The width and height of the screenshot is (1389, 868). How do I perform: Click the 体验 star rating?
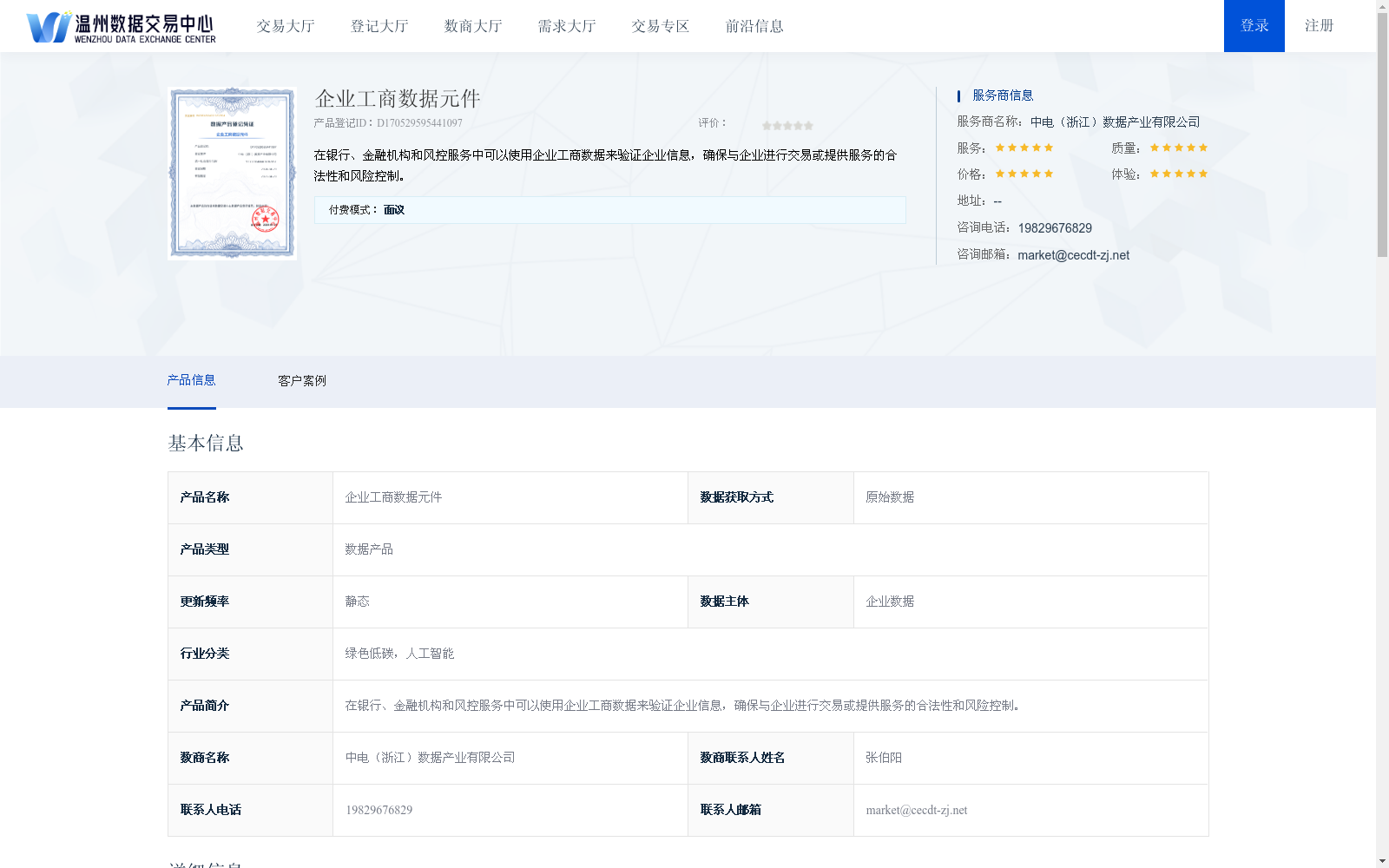1179,174
